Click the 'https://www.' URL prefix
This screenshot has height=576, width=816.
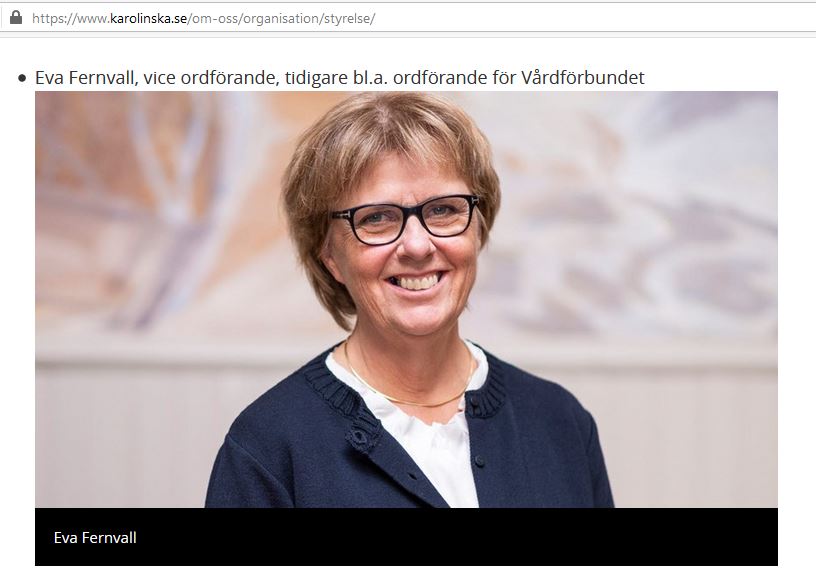tap(71, 19)
